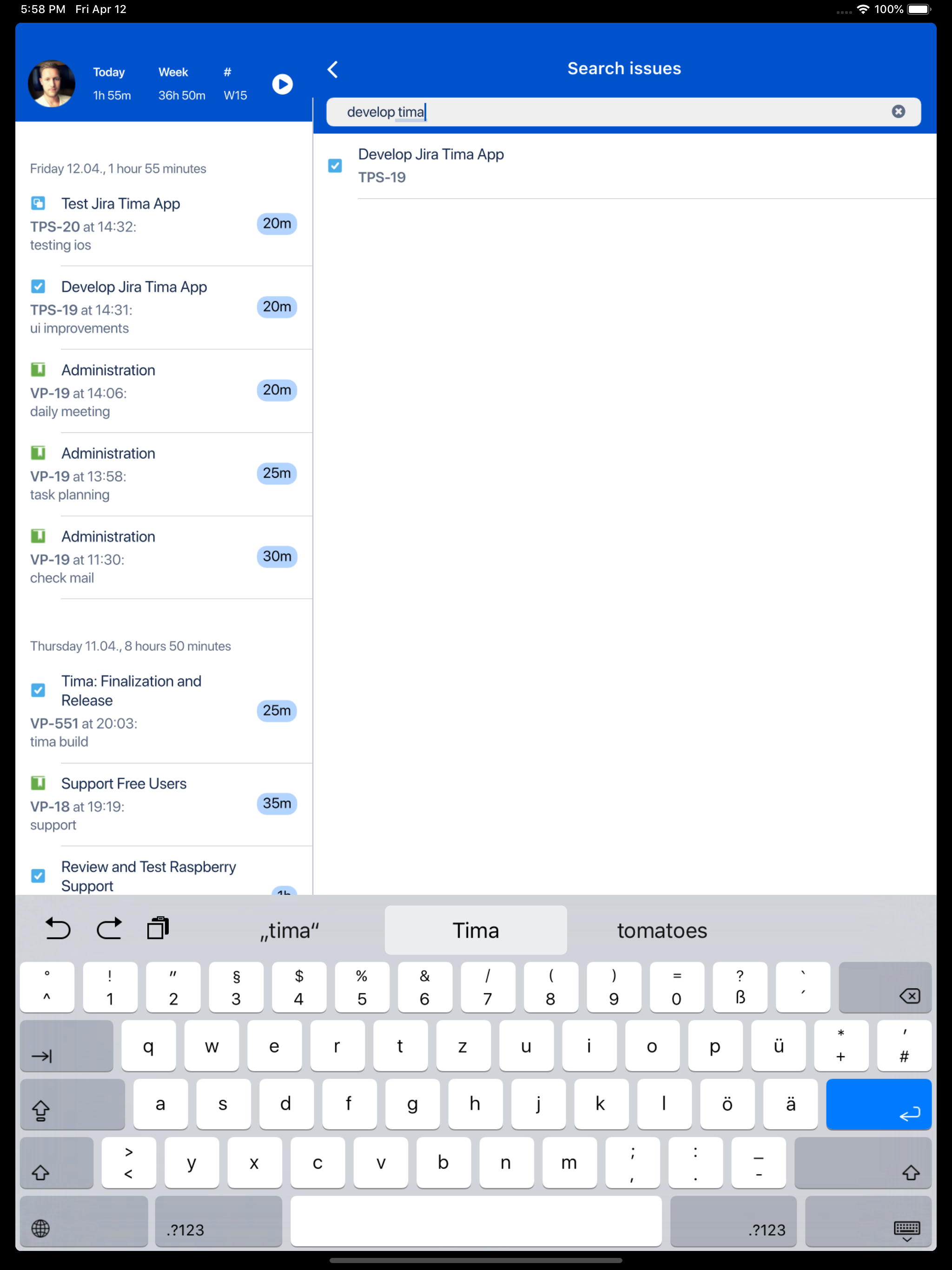
Task: Open the user profile avatar
Action: [52, 85]
